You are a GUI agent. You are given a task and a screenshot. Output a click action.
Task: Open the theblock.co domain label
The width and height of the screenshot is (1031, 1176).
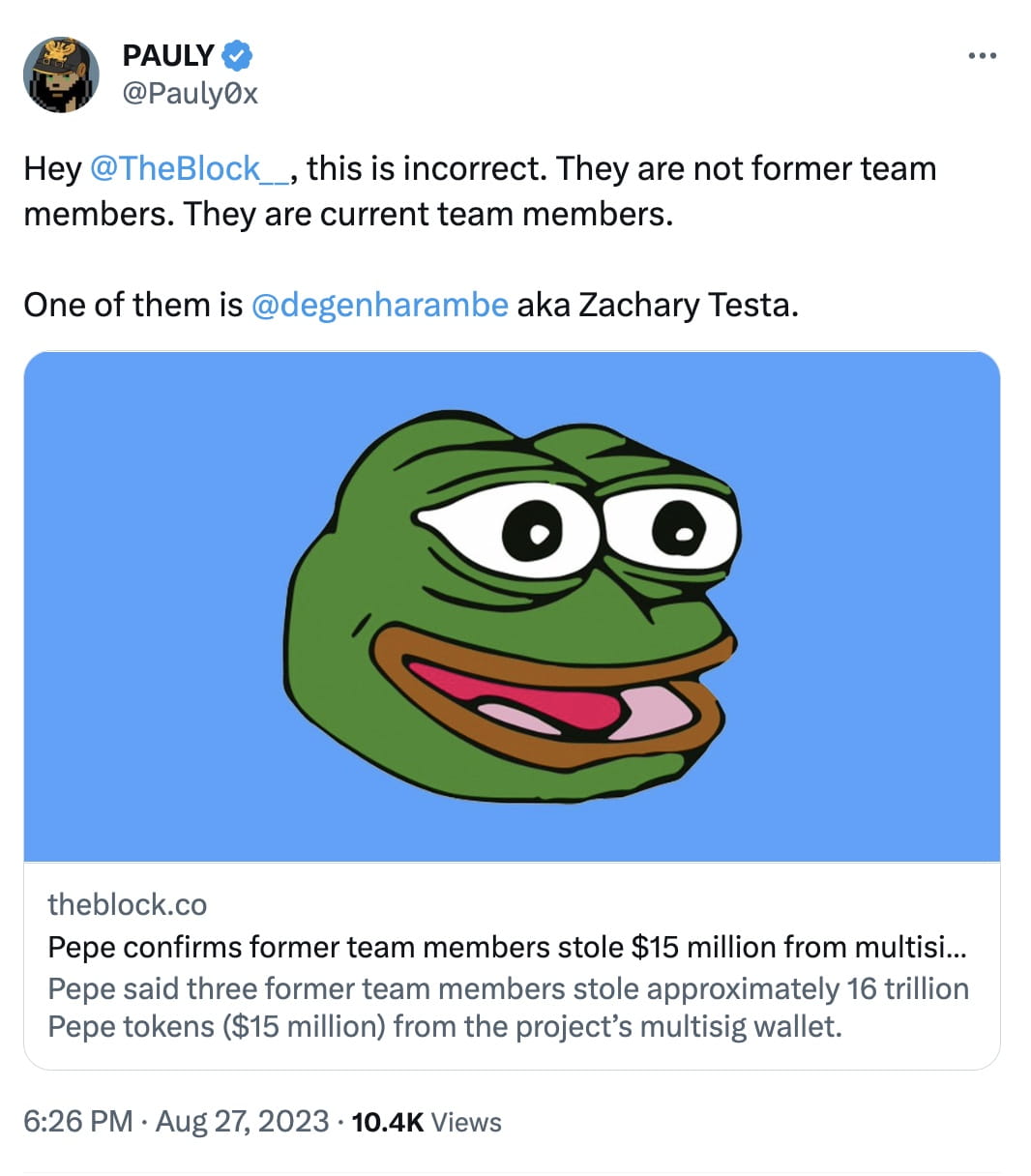pos(127,904)
